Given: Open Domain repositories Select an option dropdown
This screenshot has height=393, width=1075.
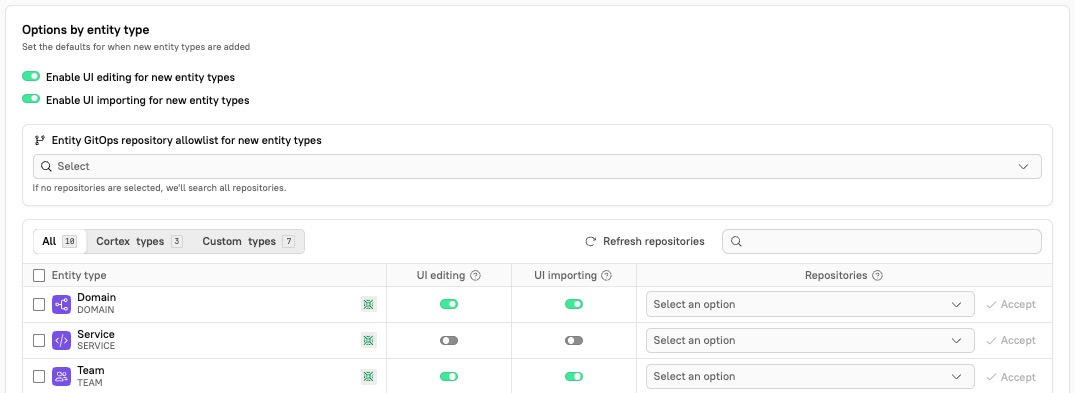Looking at the screenshot, I should 810,305.
